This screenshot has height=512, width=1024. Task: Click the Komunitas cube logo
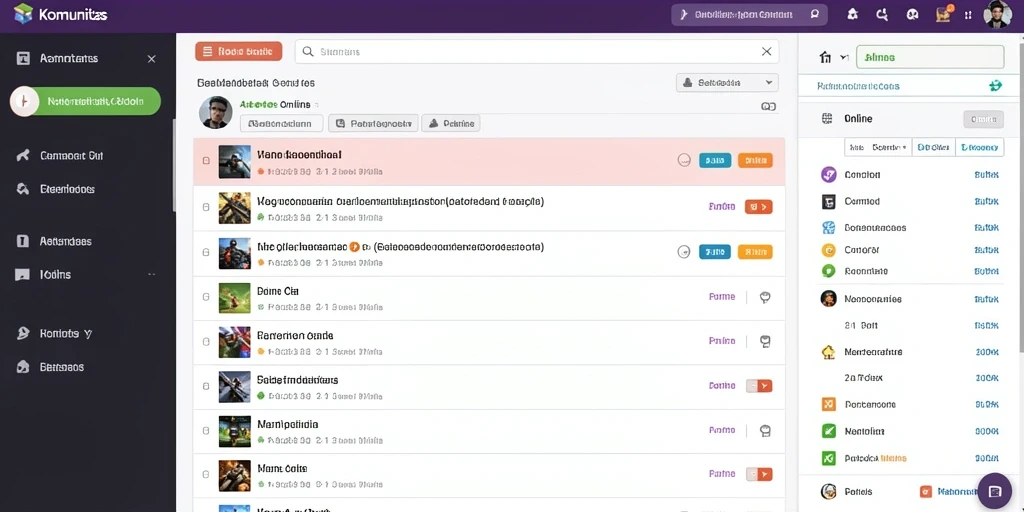pyautogui.click(x=23, y=14)
